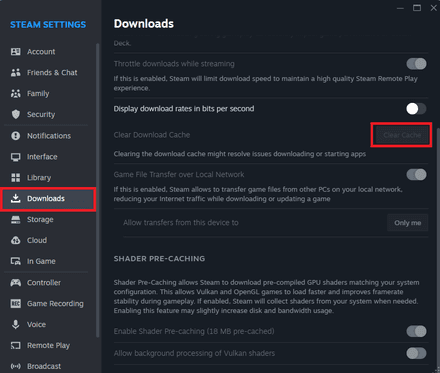The height and width of the screenshot is (373, 440).
Task: Close the Steam Settings window
Action: coord(433,8)
